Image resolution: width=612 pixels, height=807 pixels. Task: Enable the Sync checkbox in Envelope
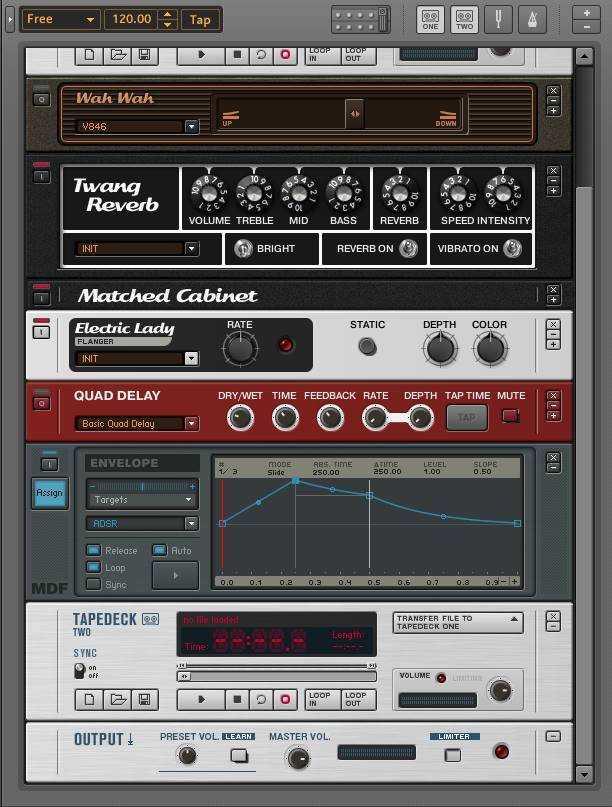click(93, 584)
